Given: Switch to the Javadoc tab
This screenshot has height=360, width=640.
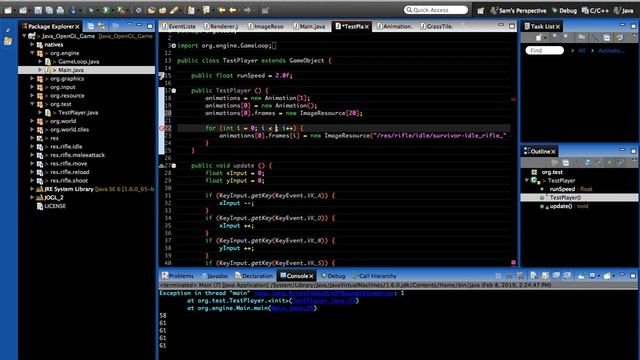Looking at the screenshot, I should tap(215, 276).
